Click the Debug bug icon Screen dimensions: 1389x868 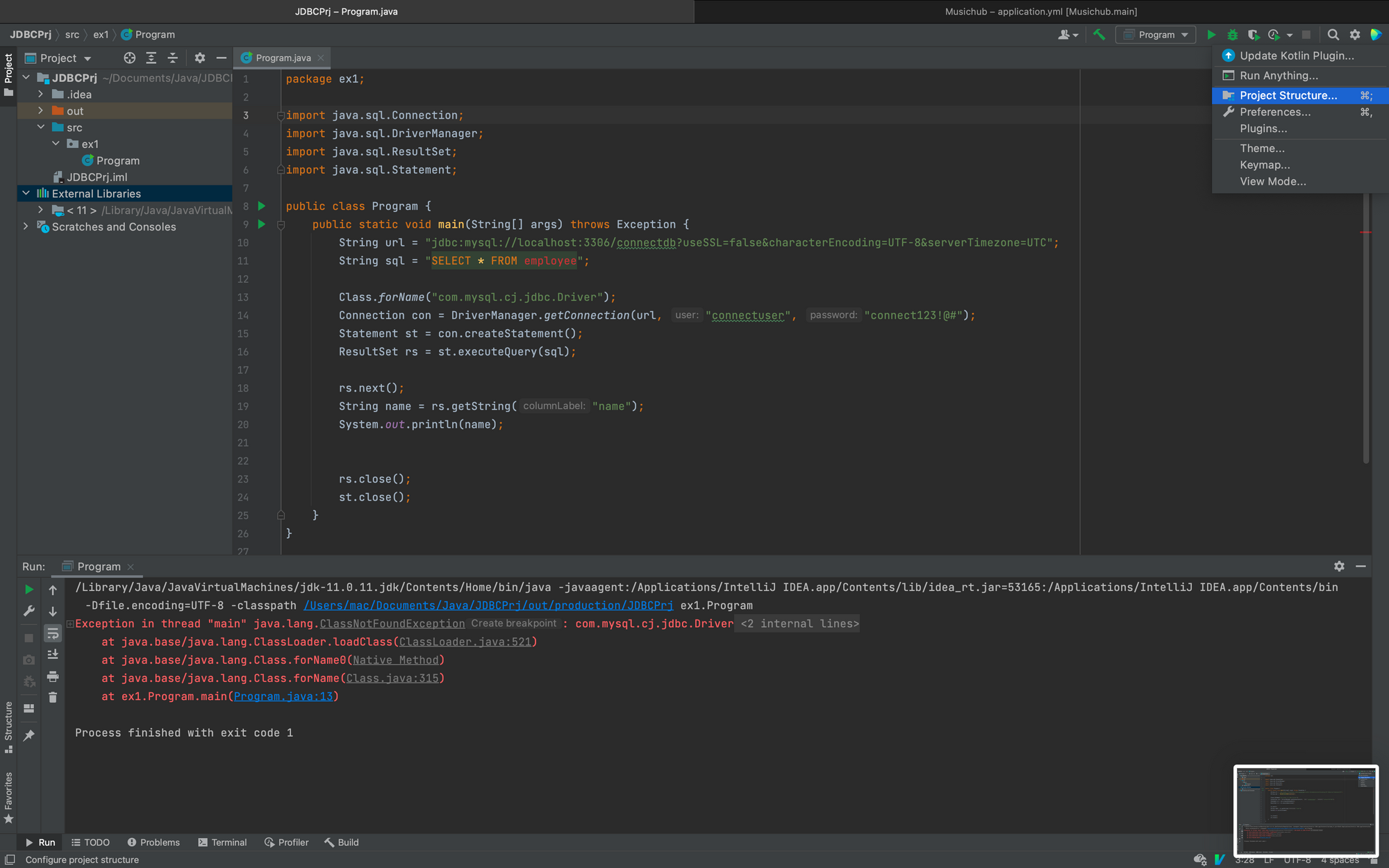[1232, 35]
